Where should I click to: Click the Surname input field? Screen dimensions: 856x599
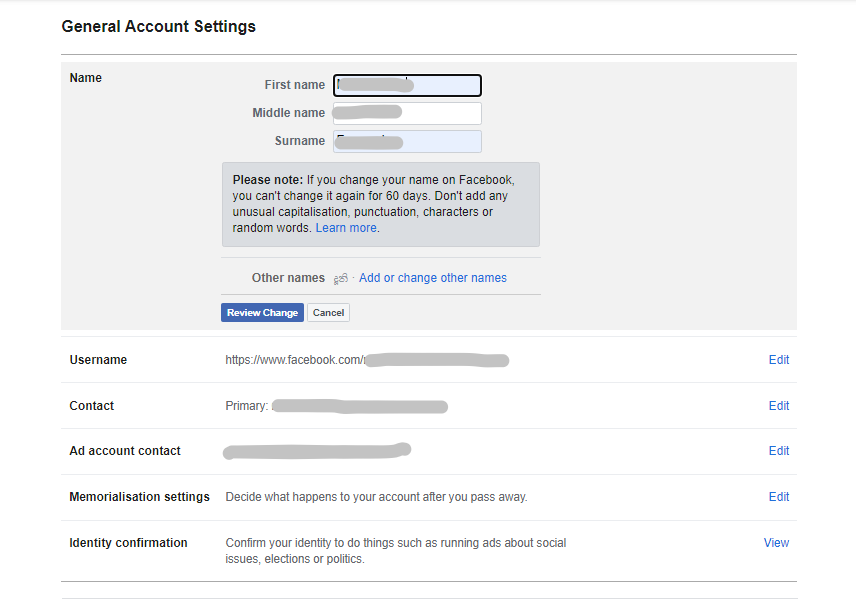pos(407,141)
